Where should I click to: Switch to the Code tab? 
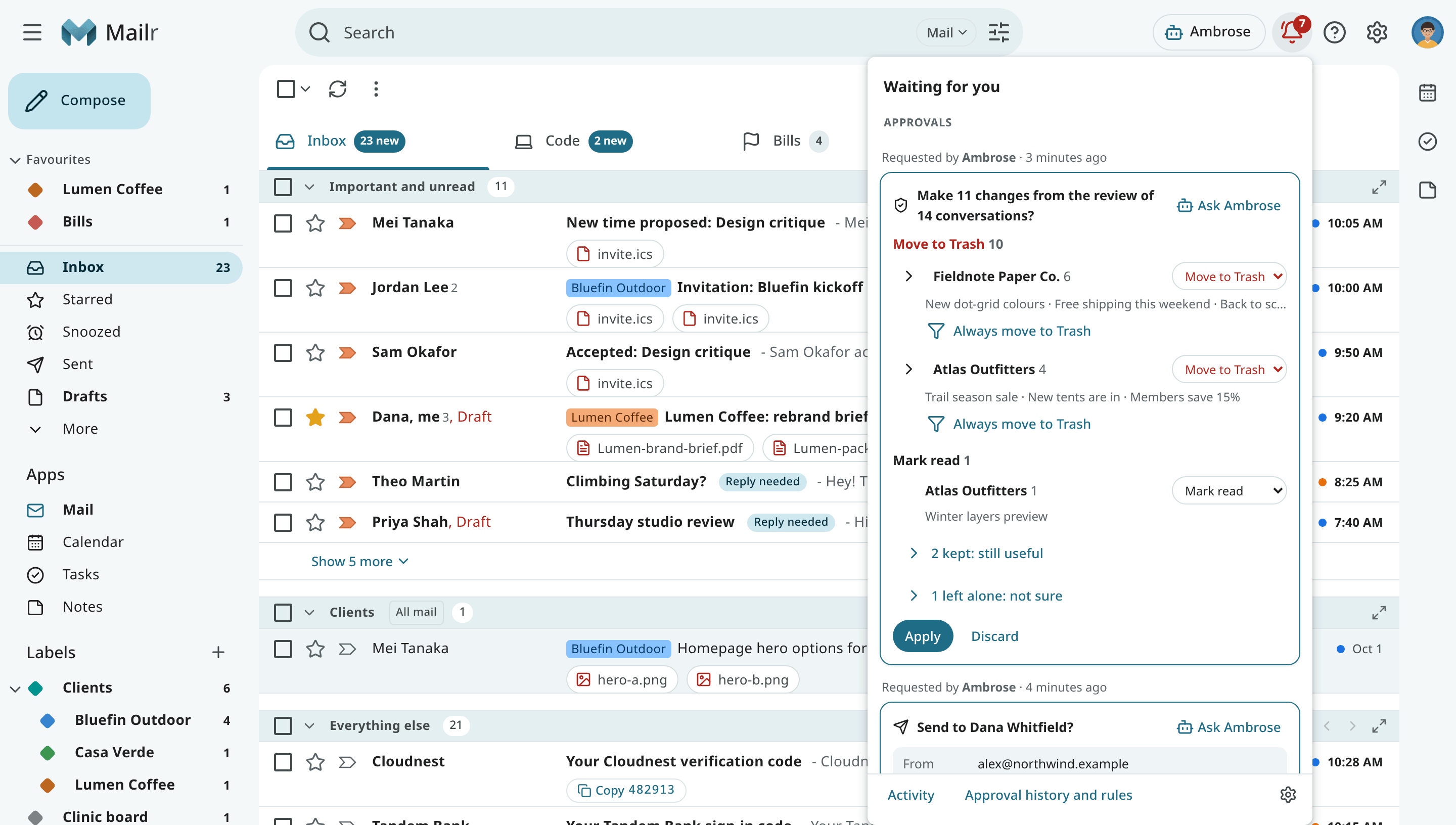[573, 141]
